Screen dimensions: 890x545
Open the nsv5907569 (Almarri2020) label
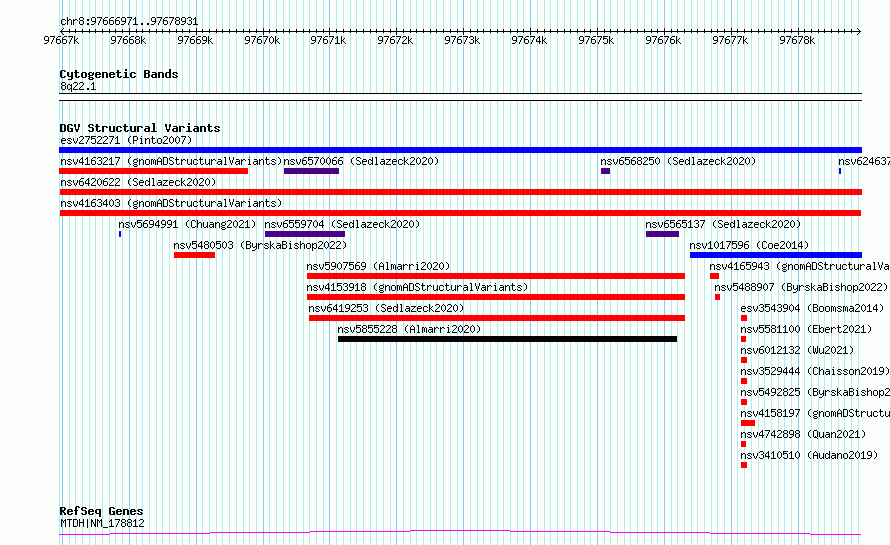(x=379, y=266)
